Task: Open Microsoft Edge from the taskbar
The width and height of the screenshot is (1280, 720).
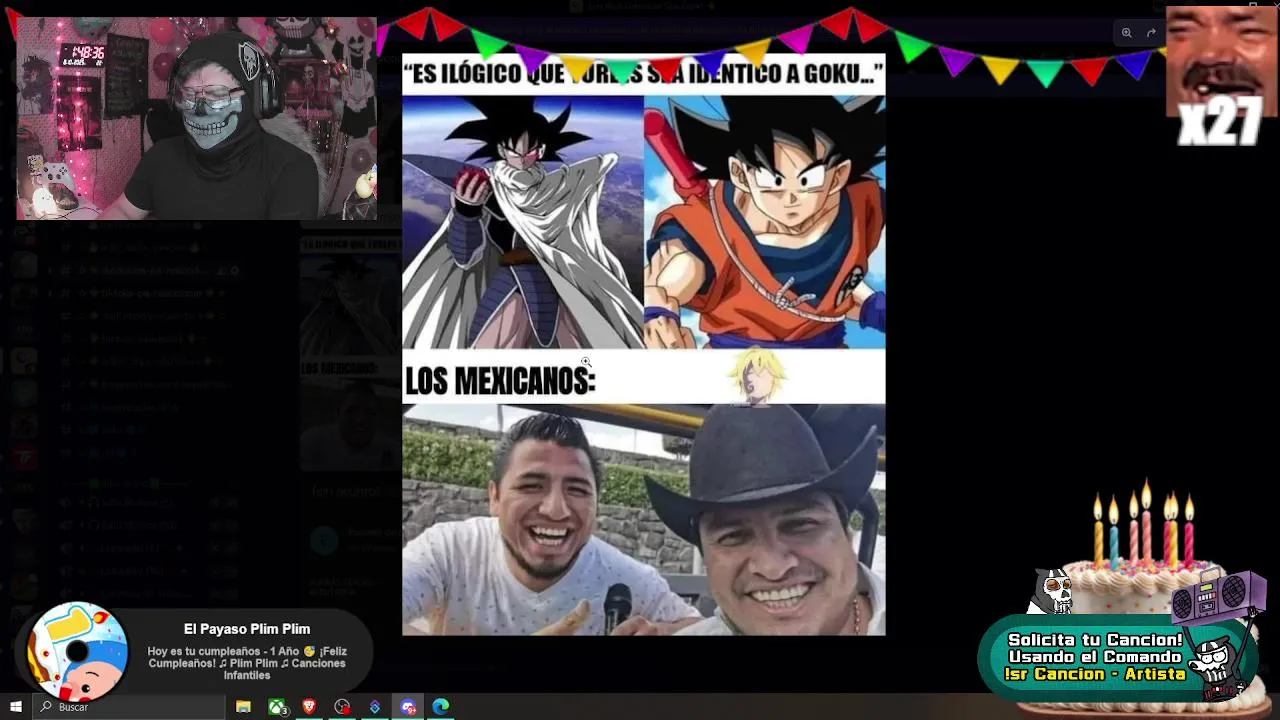Action: tap(441, 707)
